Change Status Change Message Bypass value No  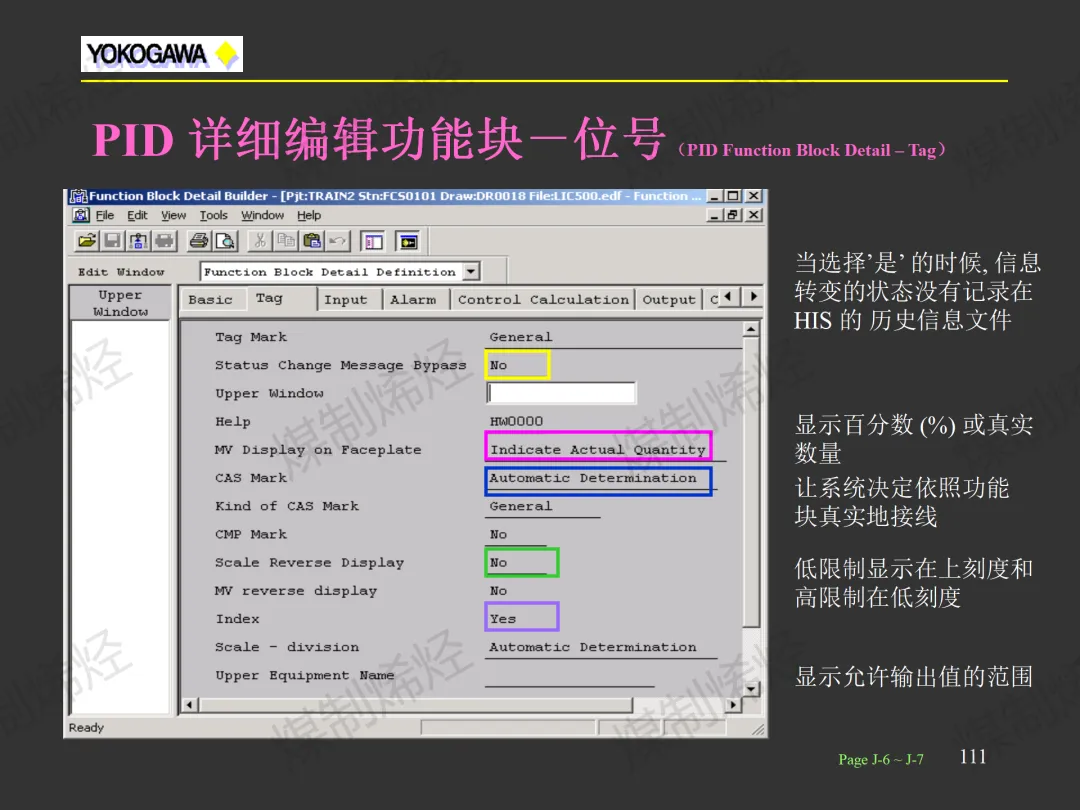click(517, 365)
